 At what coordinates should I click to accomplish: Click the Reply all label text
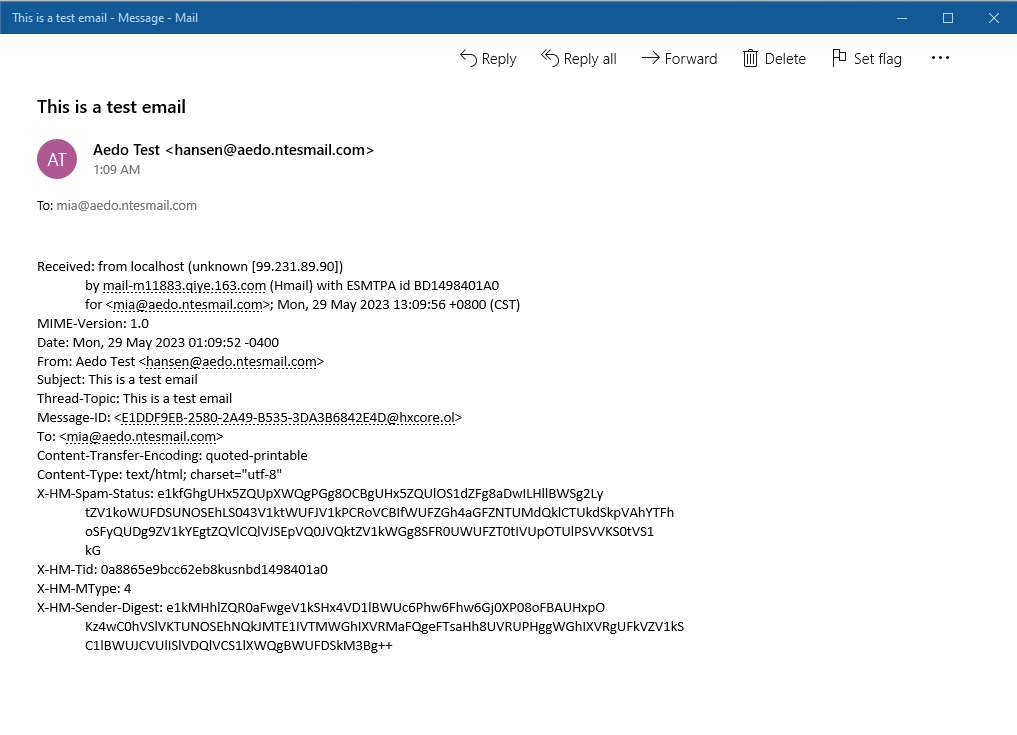pos(589,58)
